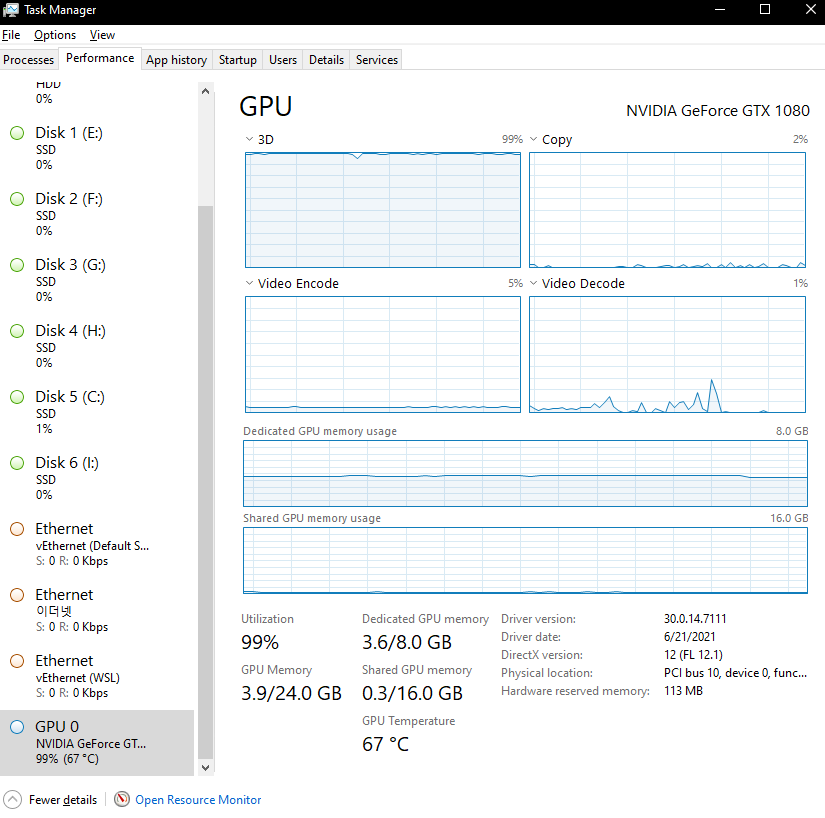Click the GPU 0 blue circle icon

[x=17, y=727]
